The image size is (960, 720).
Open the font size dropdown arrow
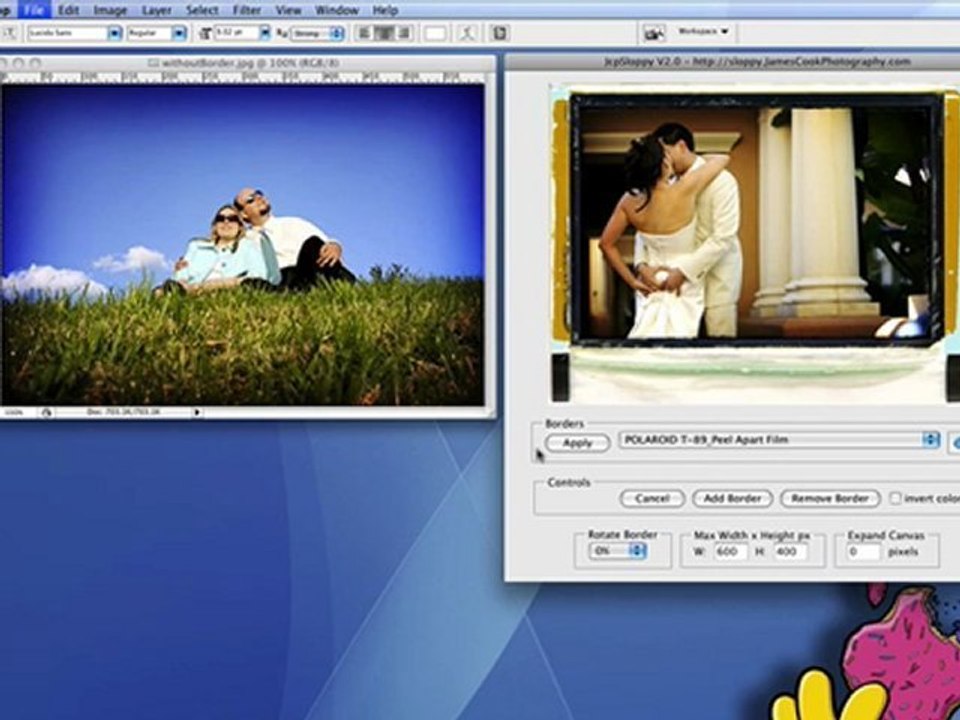264,33
